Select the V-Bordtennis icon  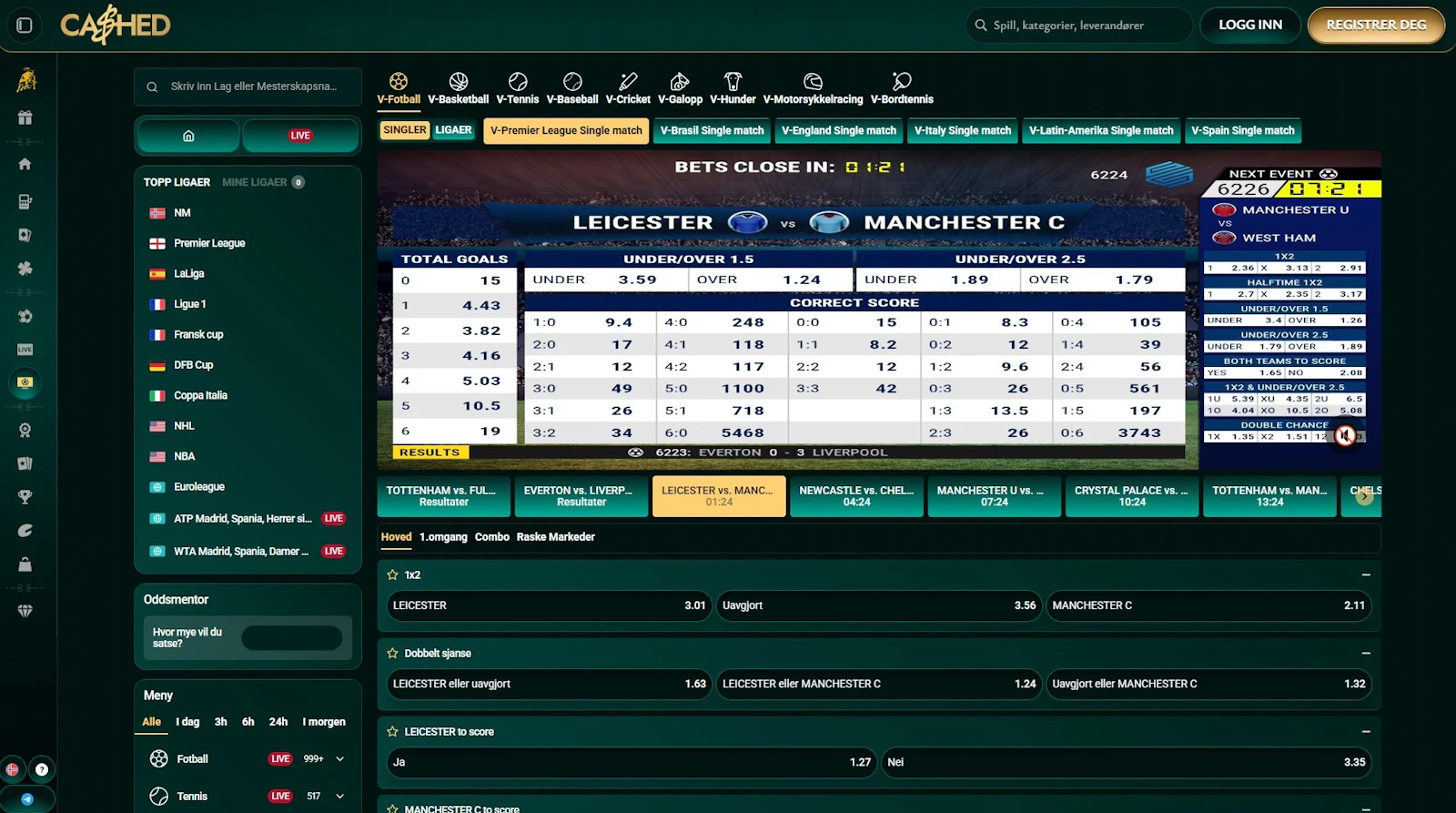902,89
